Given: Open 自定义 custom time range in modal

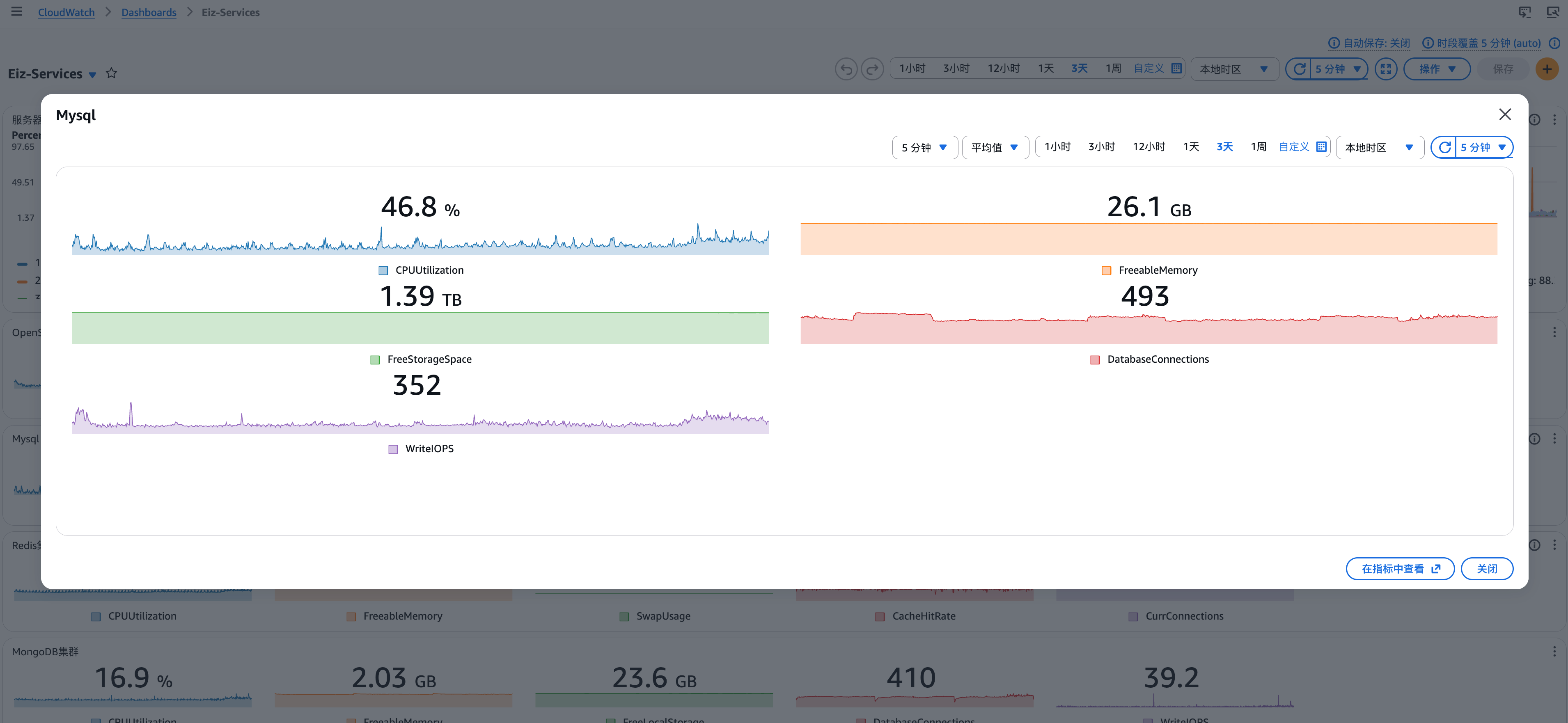Looking at the screenshot, I should (1302, 146).
